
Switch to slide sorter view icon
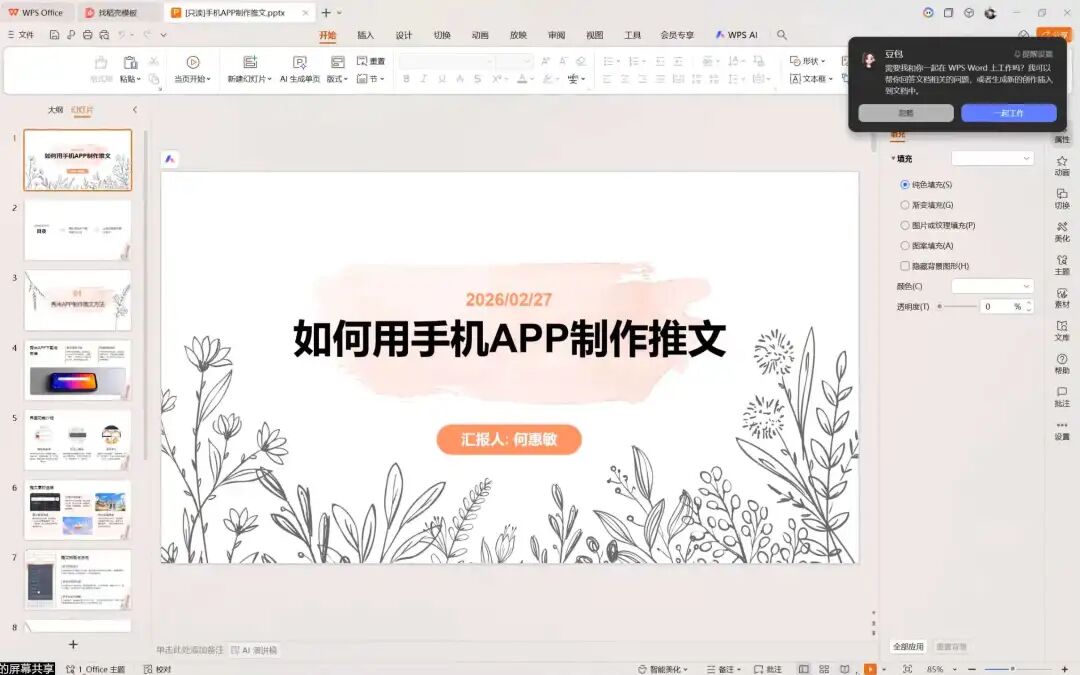click(x=824, y=669)
